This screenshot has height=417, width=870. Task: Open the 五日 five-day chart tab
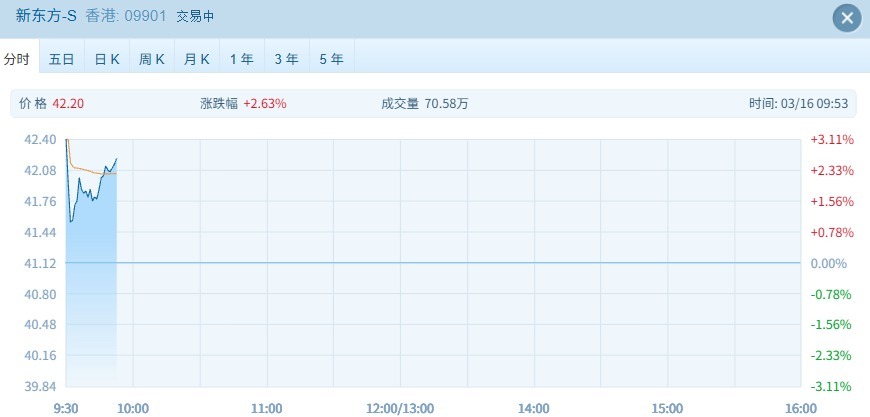point(62,59)
